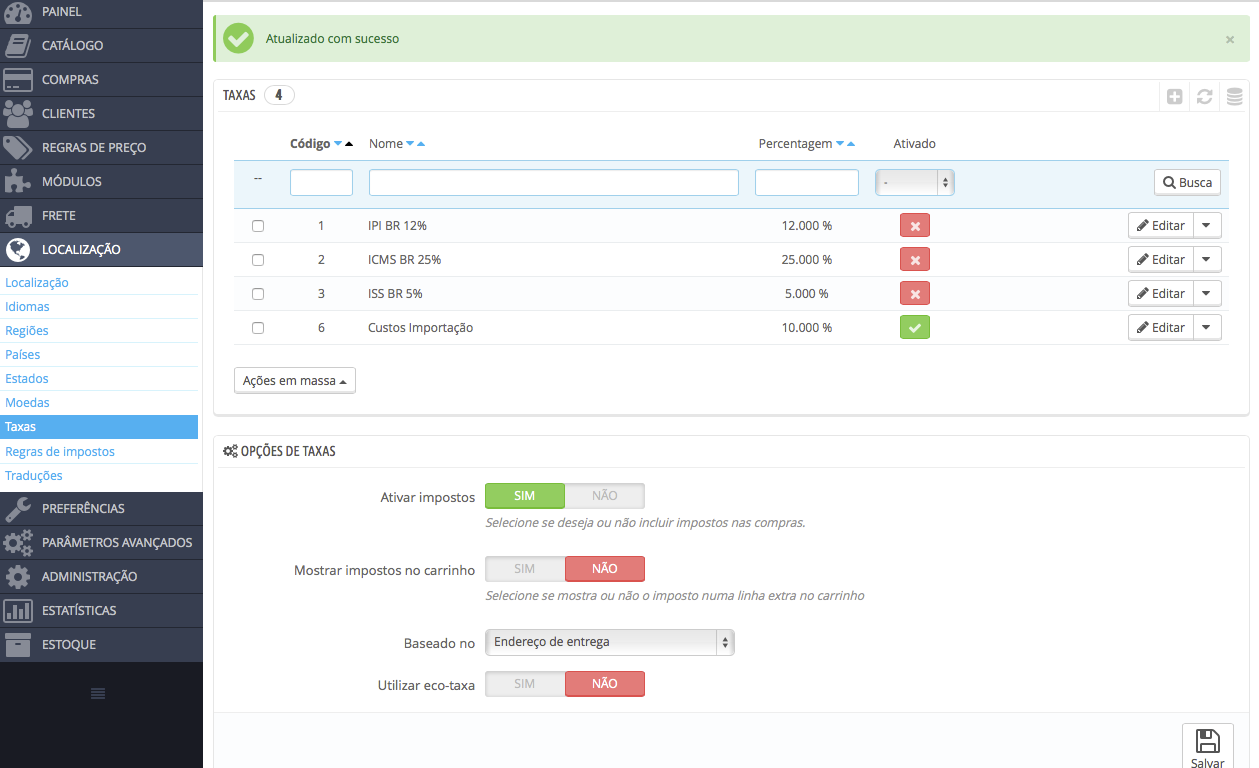Sort Percentagem column descending

click(840, 144)
